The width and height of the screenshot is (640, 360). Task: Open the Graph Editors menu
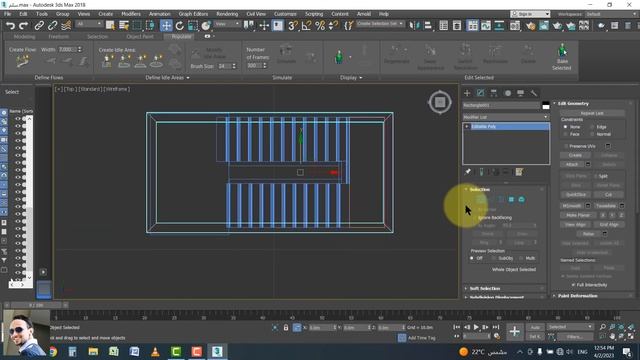(x=193, y=14)
